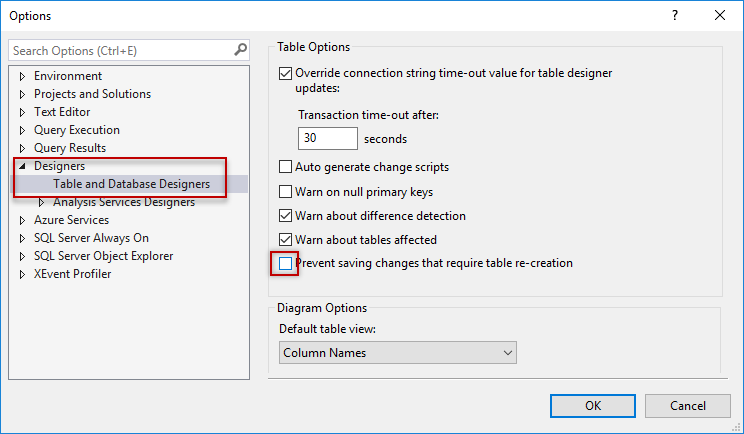Select the XEvent Profiler category
This screenshot has height=434, width=744.
point(72,274)
